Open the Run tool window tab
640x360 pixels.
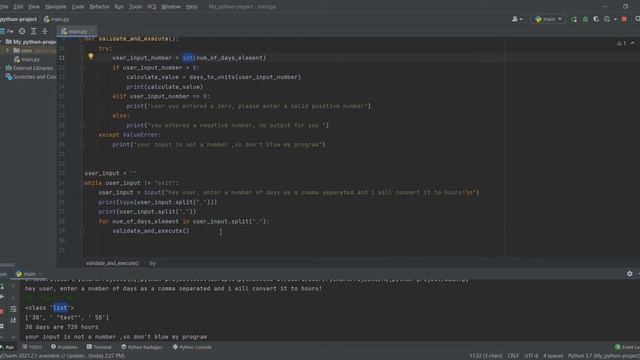(x=7, y=347)
